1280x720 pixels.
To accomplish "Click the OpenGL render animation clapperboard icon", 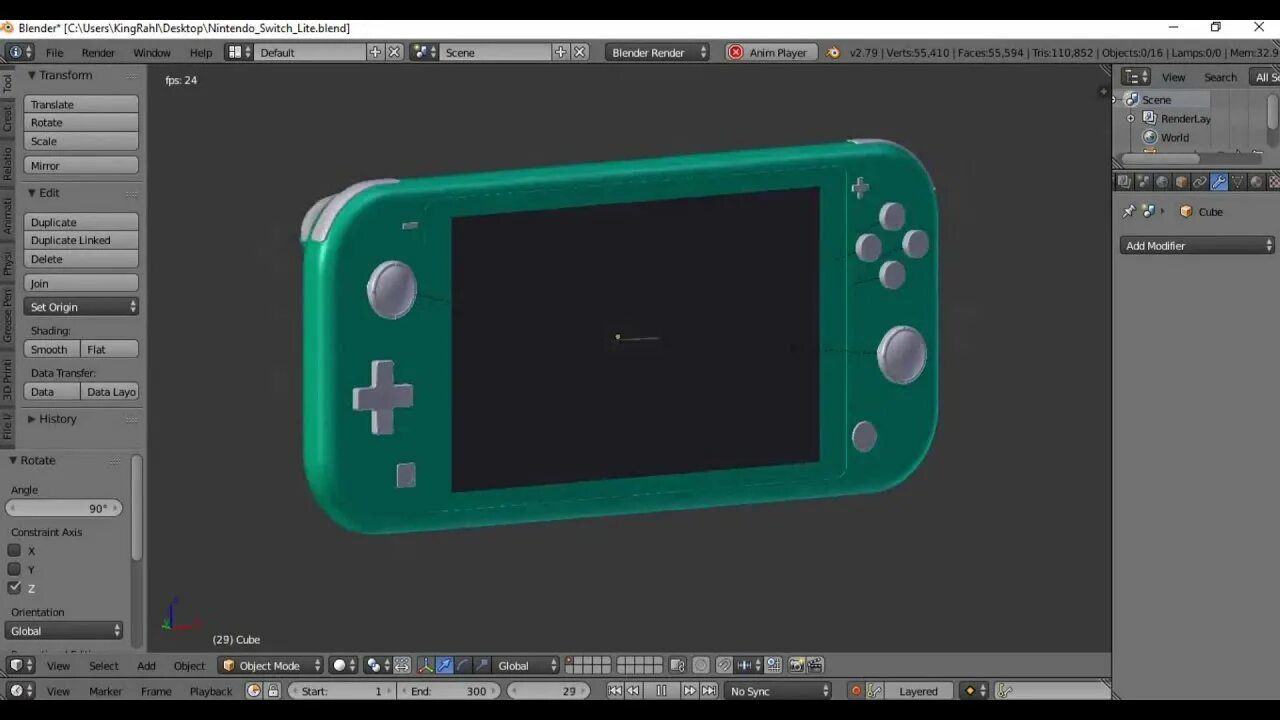I will pyautogui.click(x=815, y=665).
